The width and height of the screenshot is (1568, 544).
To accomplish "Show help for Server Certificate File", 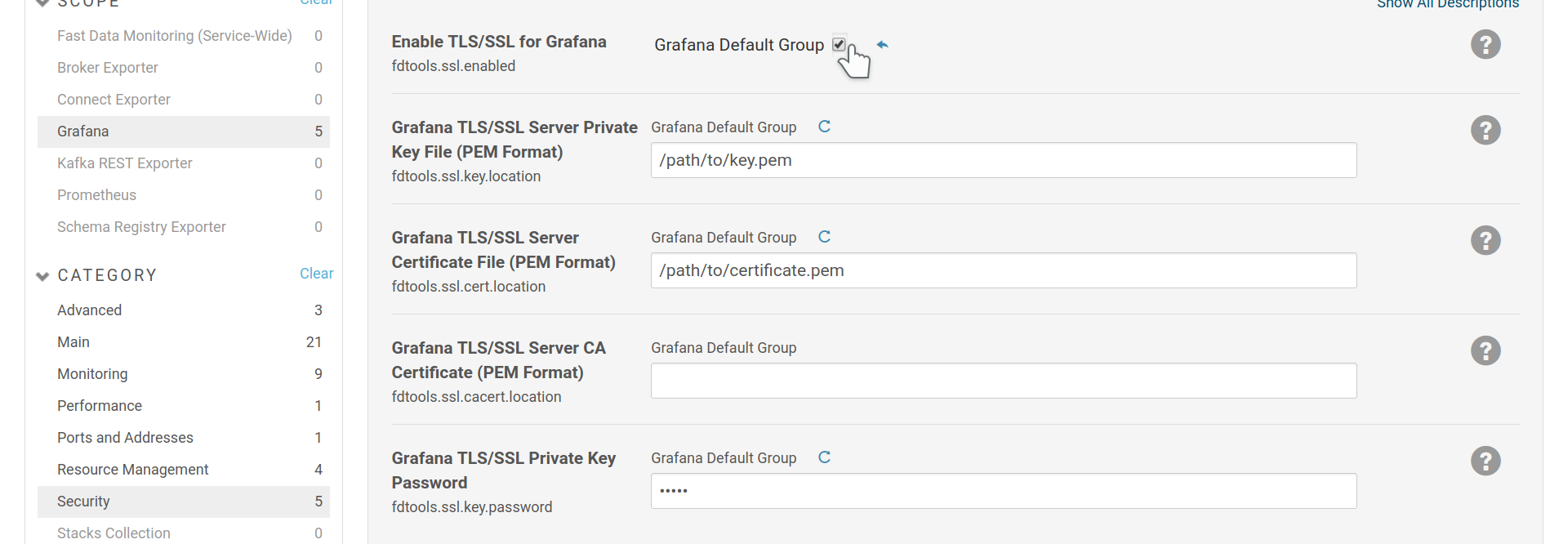I will 1486,240.
